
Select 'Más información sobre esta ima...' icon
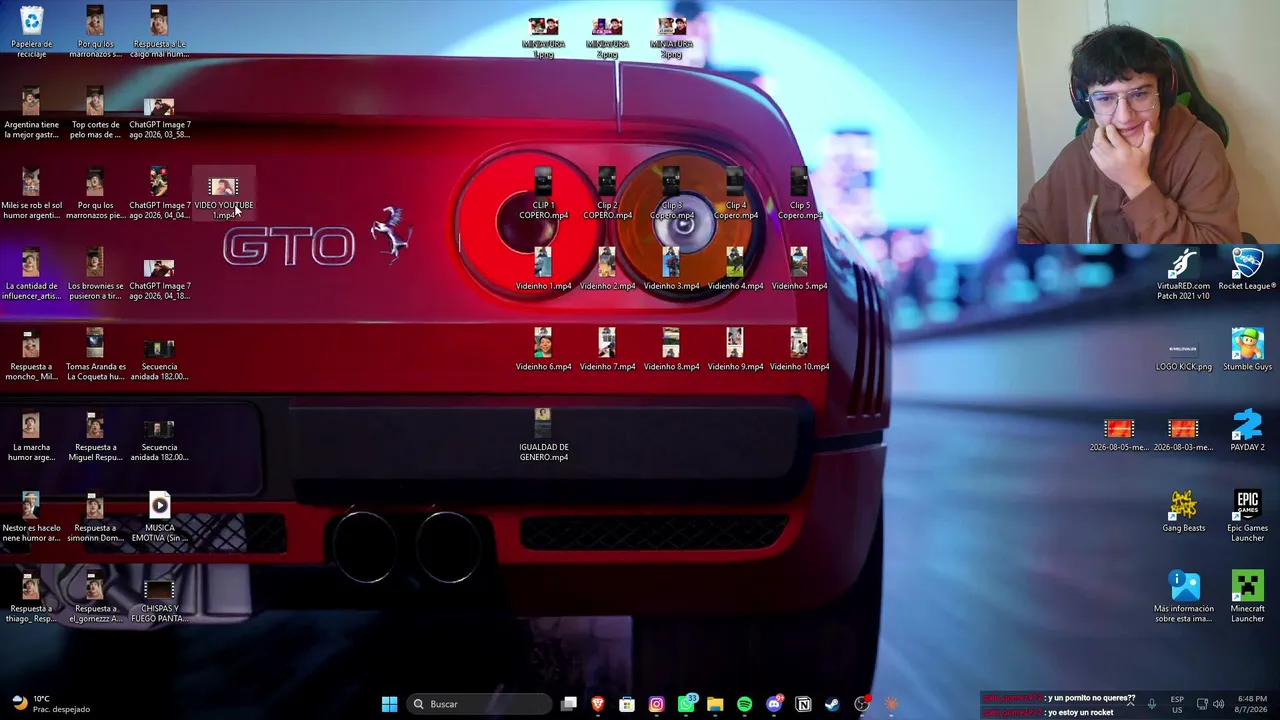click(1183, 598)
